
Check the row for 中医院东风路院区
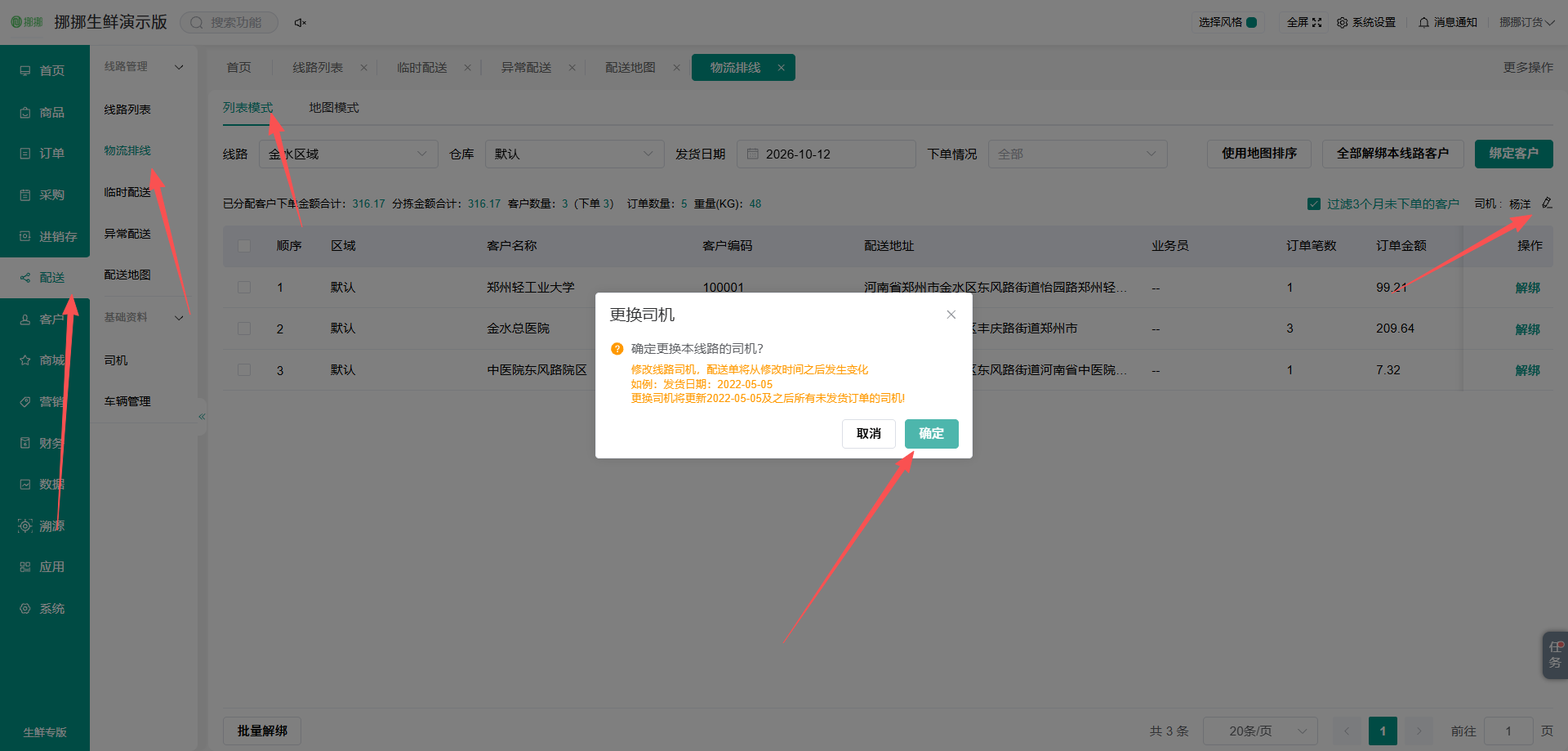(x=244, y=370)
